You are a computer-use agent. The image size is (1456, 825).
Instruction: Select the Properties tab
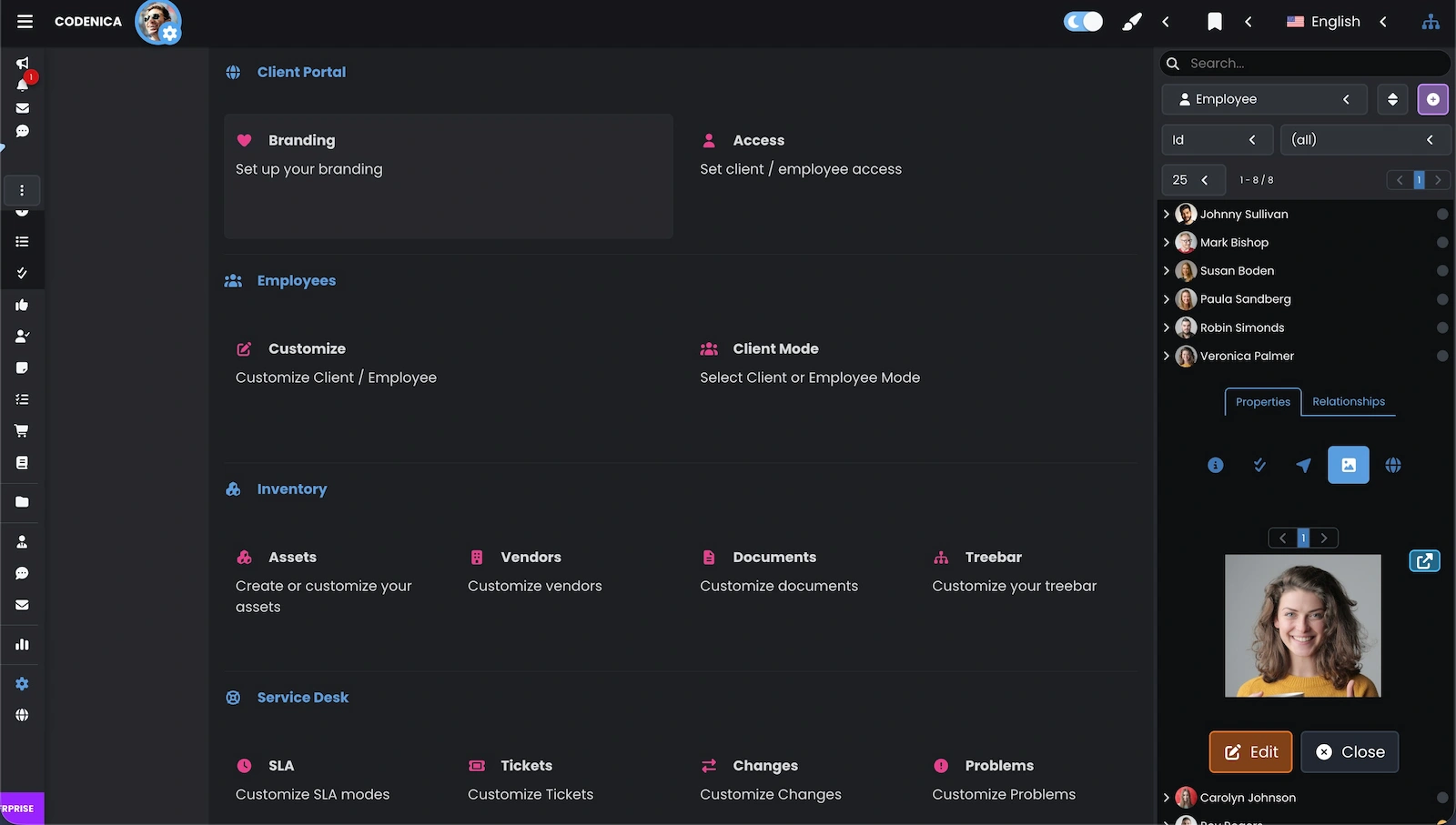point(1262,401)
